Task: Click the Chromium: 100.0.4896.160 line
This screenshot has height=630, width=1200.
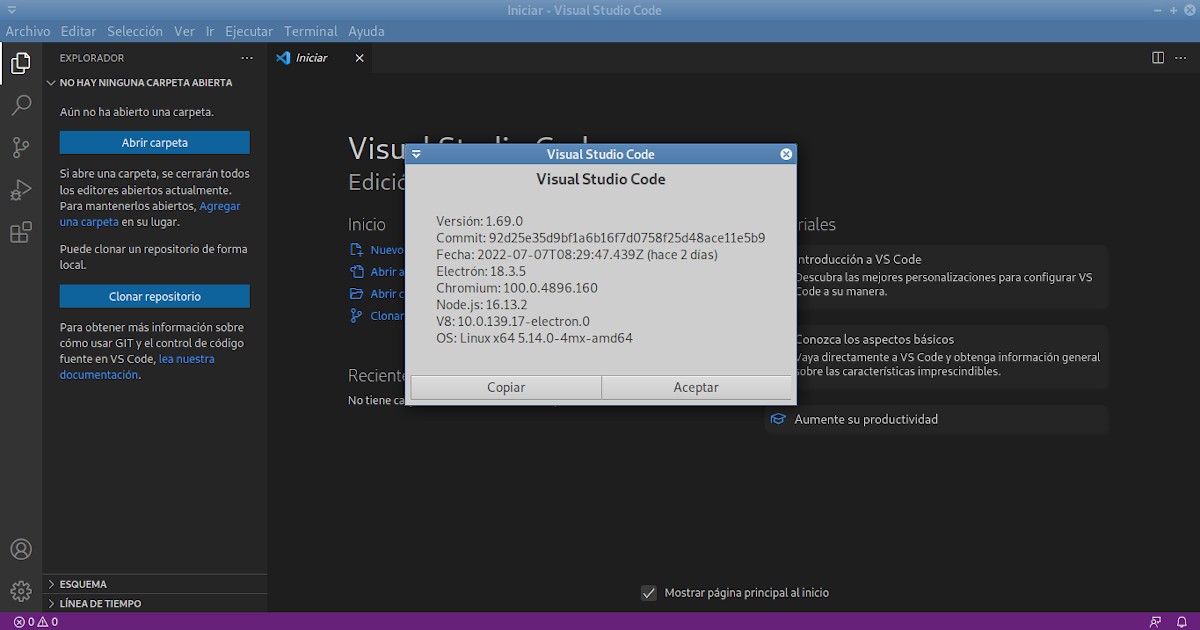Action: coord(517,288)
